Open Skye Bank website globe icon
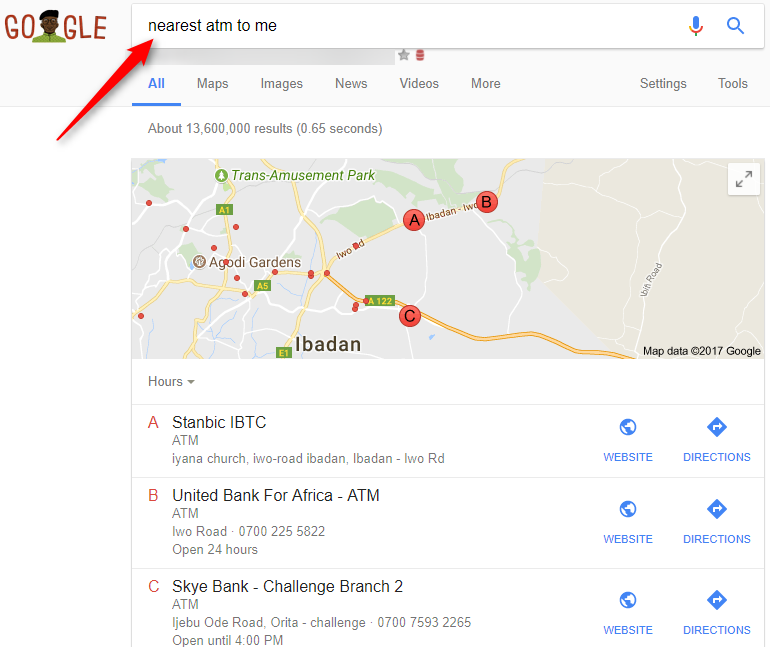The image size is (770, 647). coord(628,600)
